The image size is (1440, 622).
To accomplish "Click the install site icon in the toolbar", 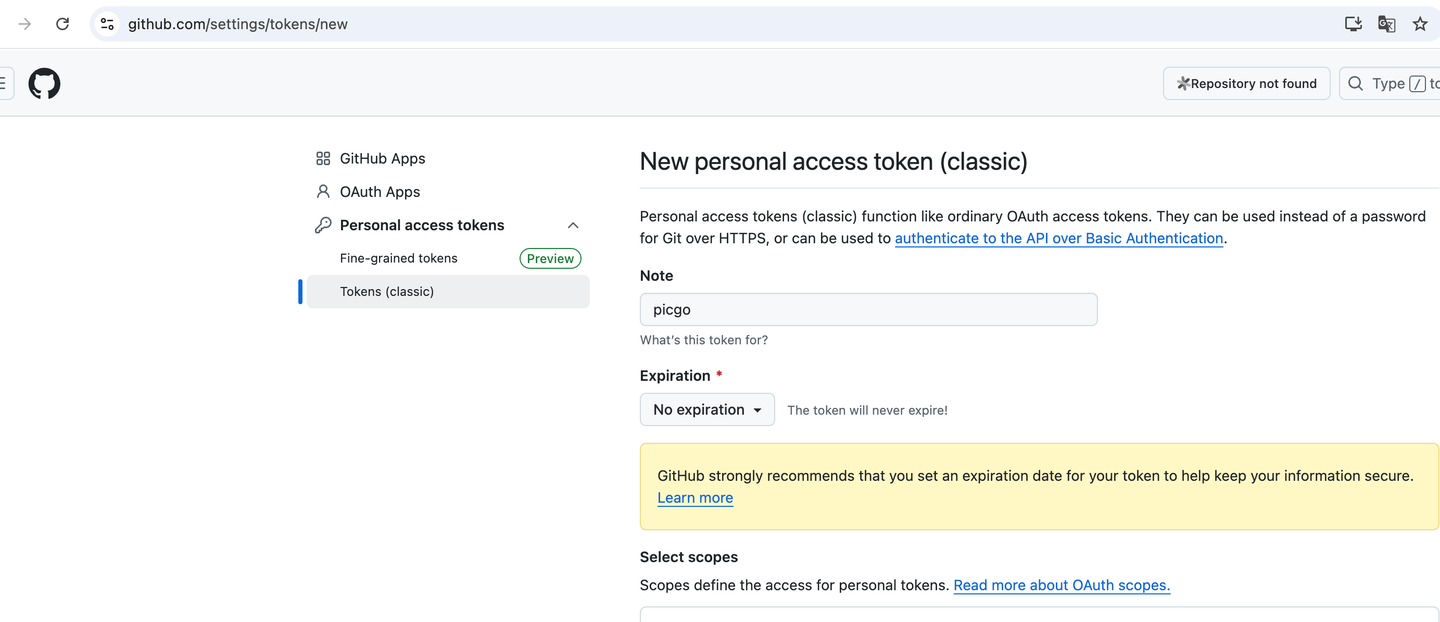I will (x=1353, y=23).
